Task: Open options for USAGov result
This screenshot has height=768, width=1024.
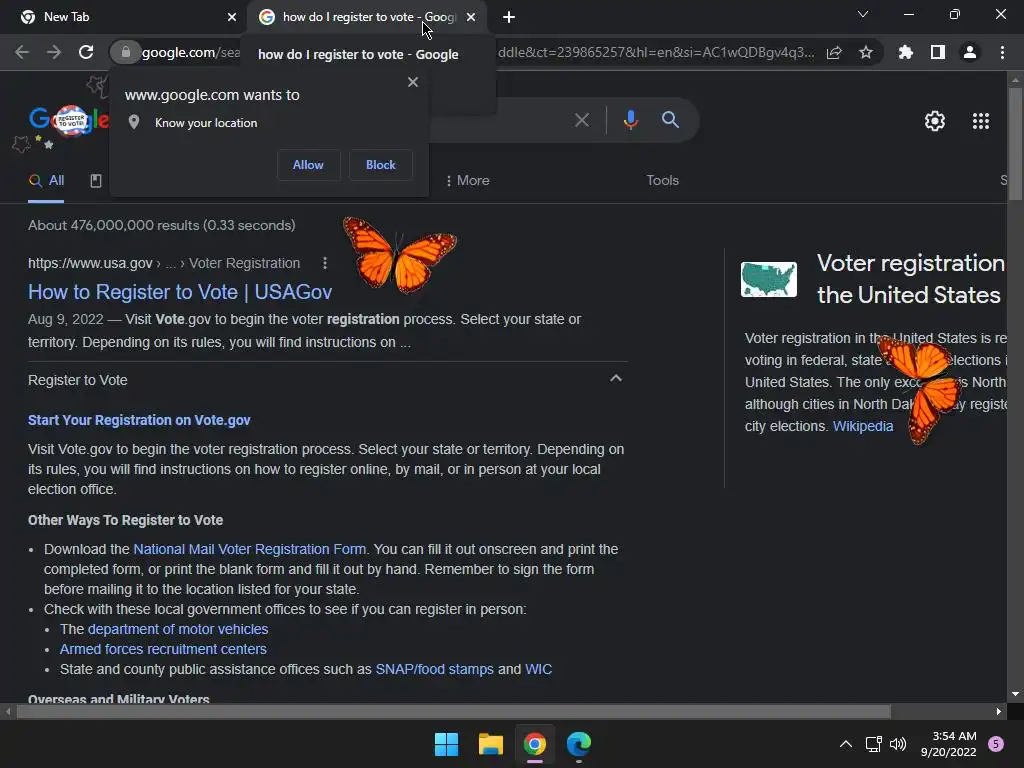Action: (325, 263)
